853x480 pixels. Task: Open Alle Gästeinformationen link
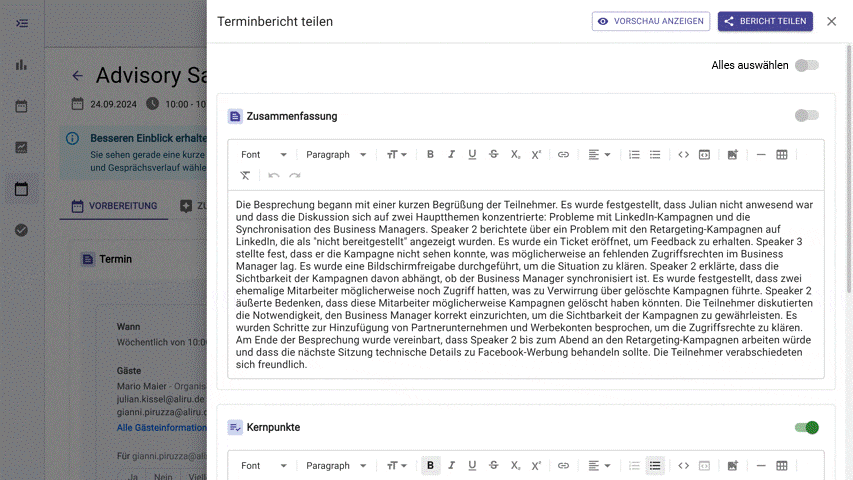[x=162, y=428]
